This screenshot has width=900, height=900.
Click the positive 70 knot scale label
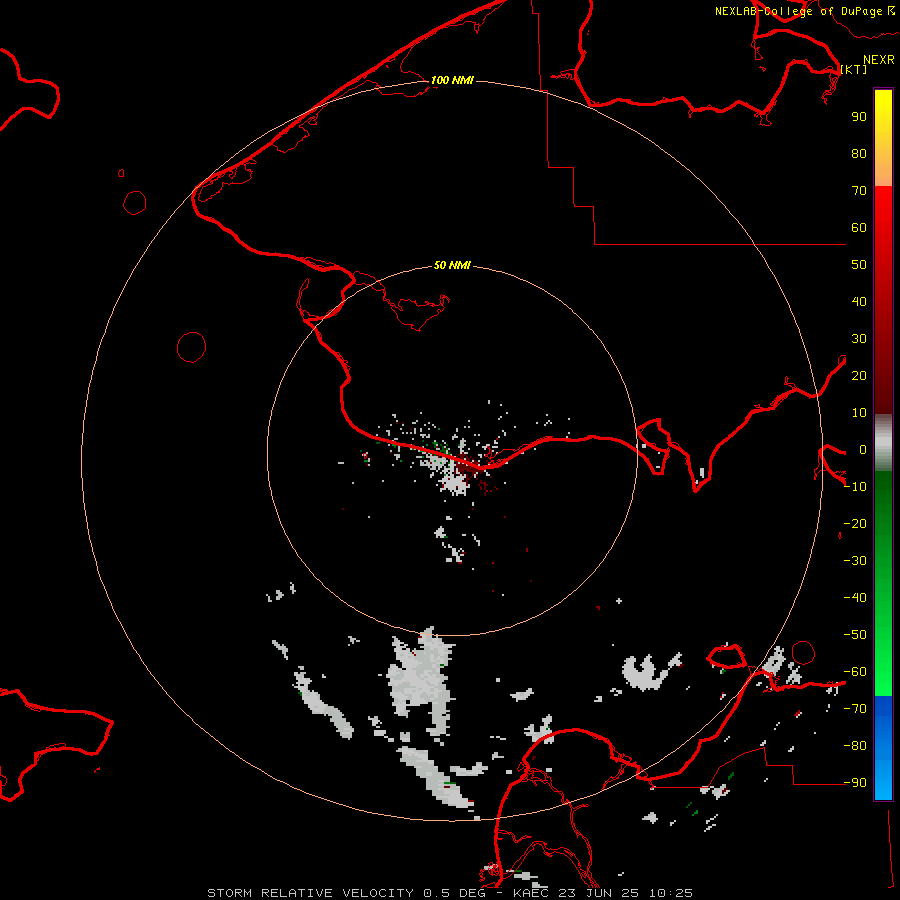pyautogui.click(x=859, y=191)
